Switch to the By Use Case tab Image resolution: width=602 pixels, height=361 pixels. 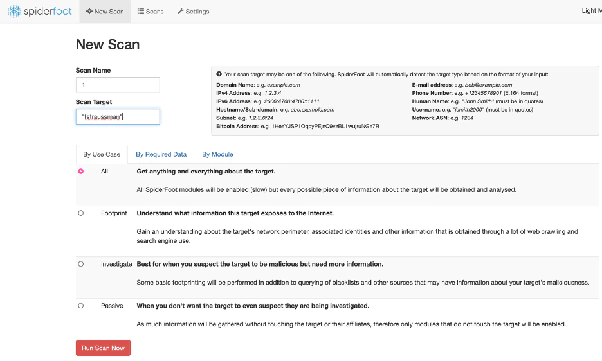point(102,154)
